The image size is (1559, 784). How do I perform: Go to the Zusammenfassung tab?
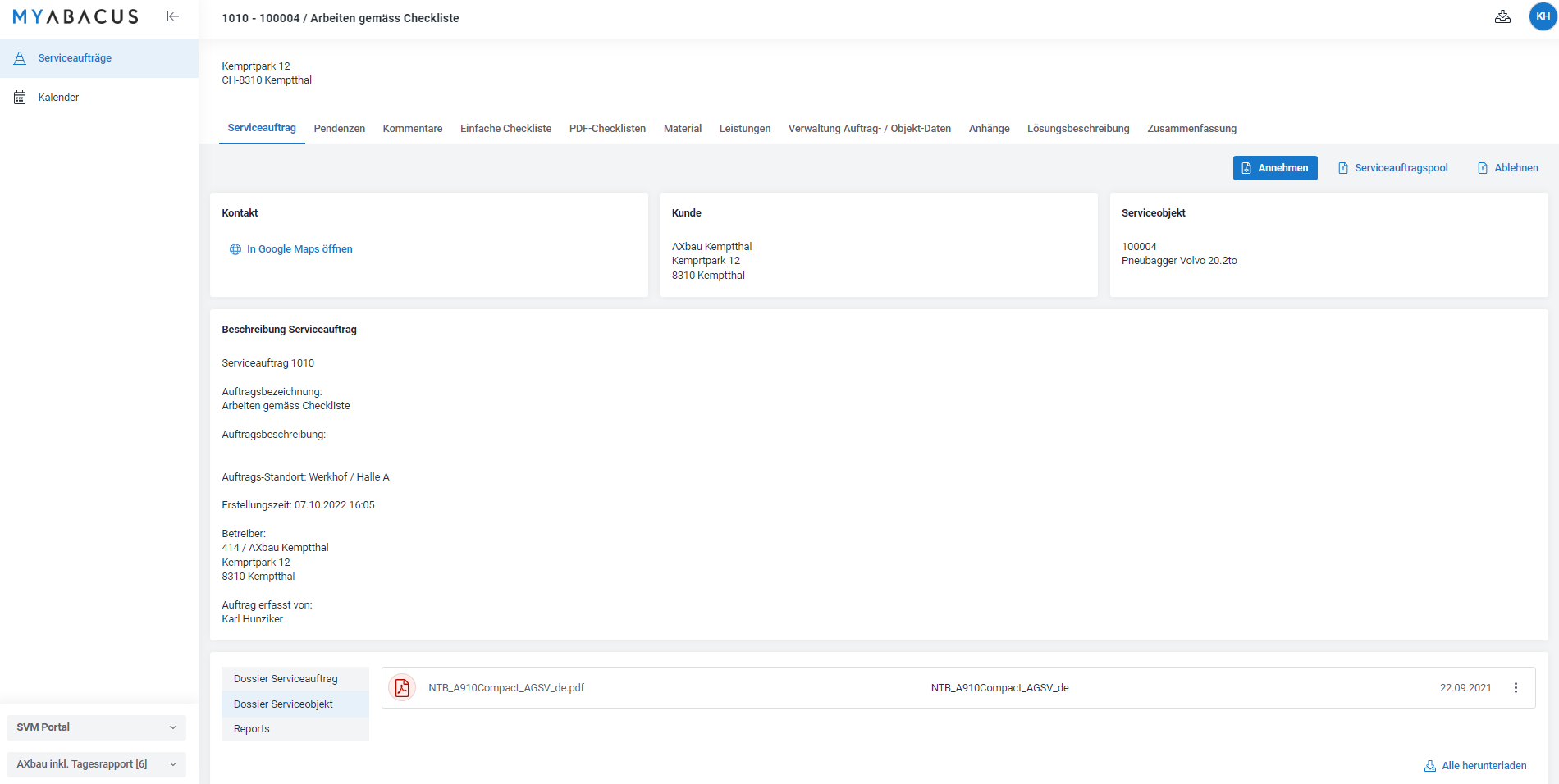pos(1191,129)
